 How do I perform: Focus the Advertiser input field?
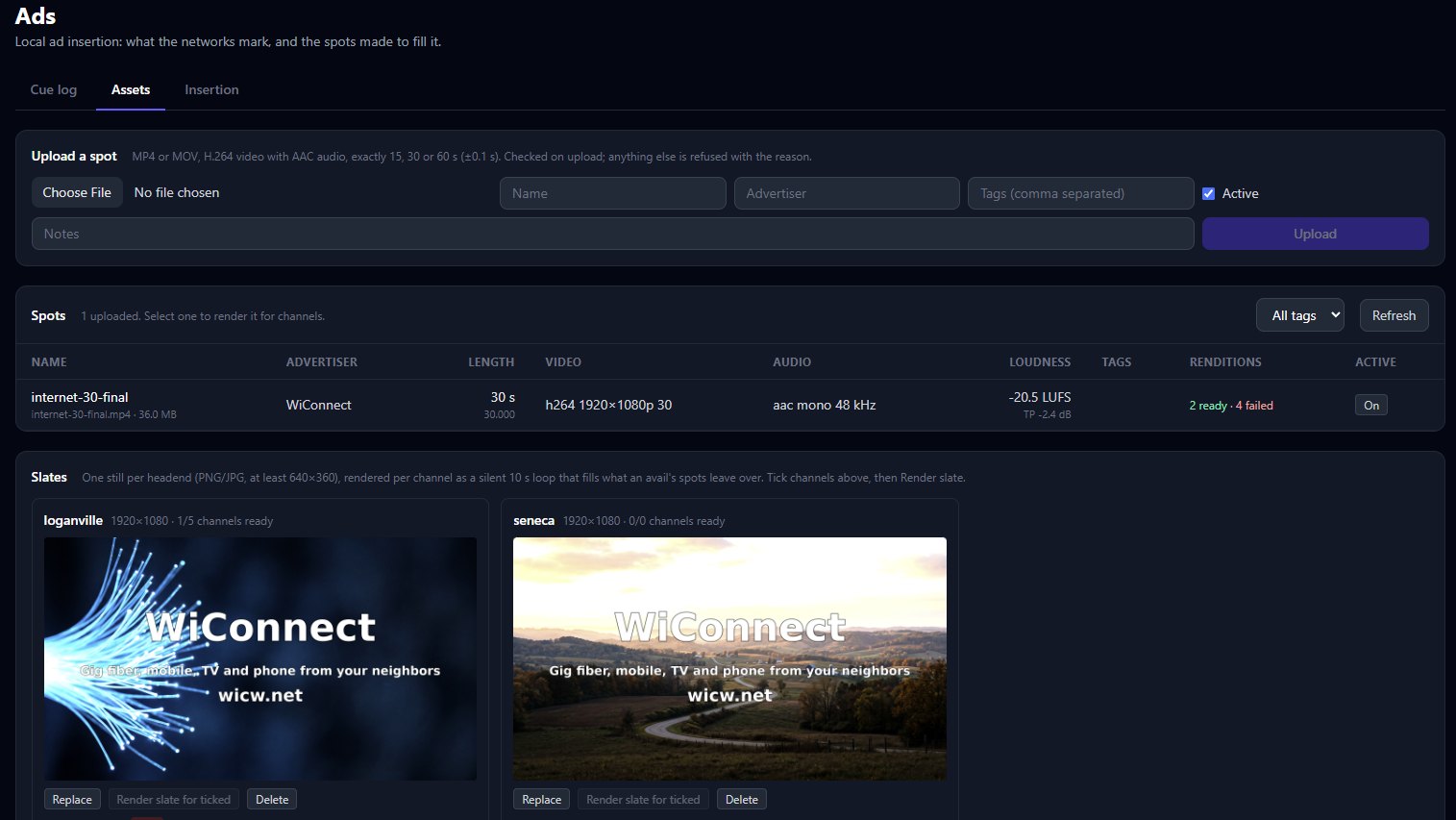pyautogui.click(x=847, y=193)
